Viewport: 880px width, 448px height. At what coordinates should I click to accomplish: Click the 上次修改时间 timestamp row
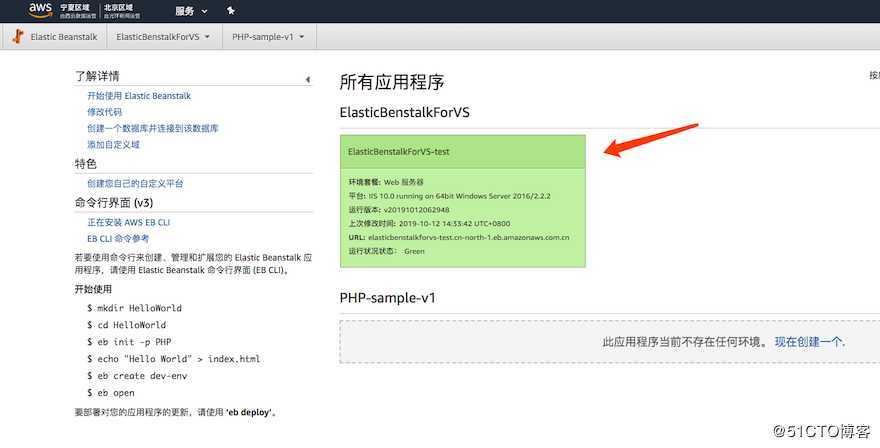tap(429, 223)
